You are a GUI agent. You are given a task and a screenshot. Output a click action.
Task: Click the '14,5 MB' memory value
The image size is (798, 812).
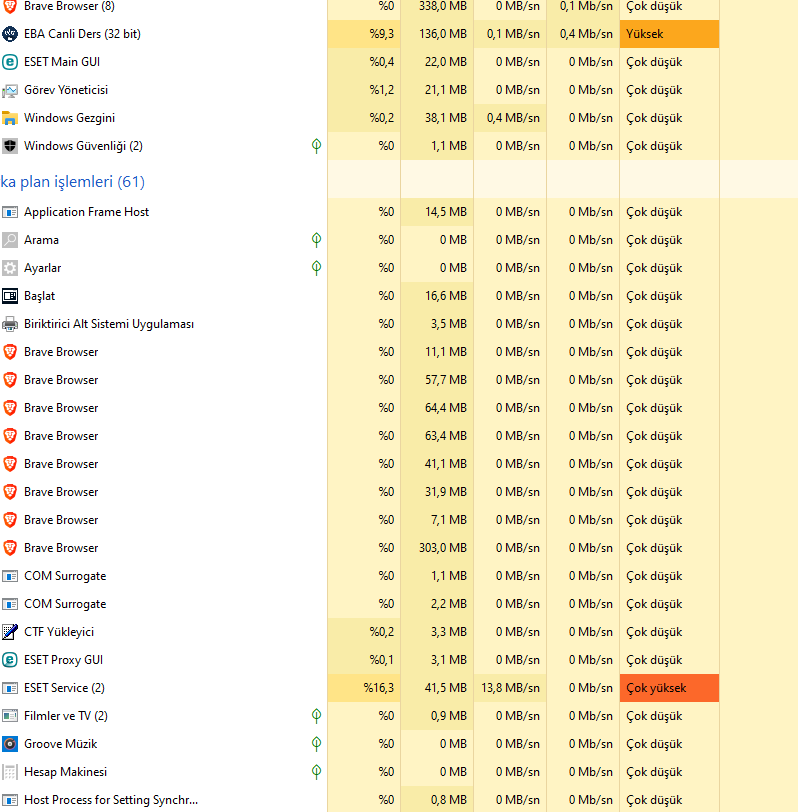point(446,212)
